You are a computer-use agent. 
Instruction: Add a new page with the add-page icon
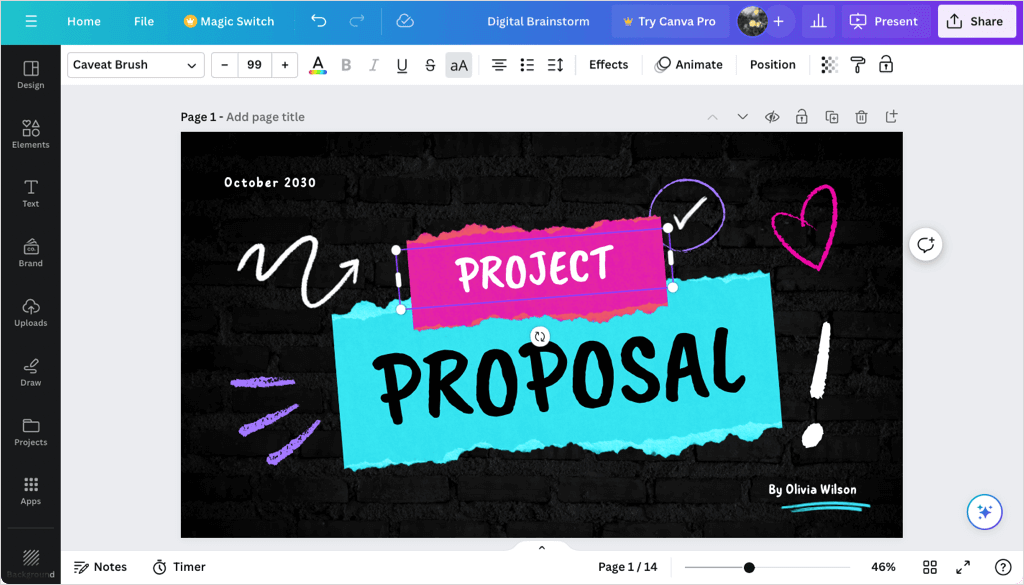[891, 116]
